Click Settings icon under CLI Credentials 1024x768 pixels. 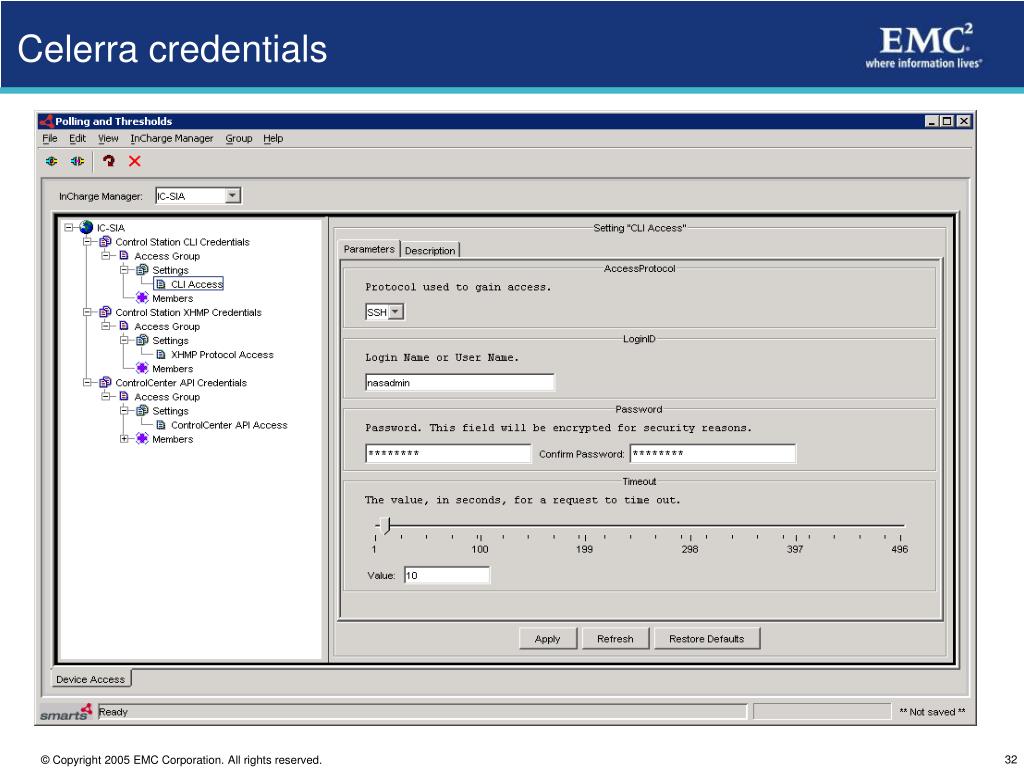coord(142,270)
